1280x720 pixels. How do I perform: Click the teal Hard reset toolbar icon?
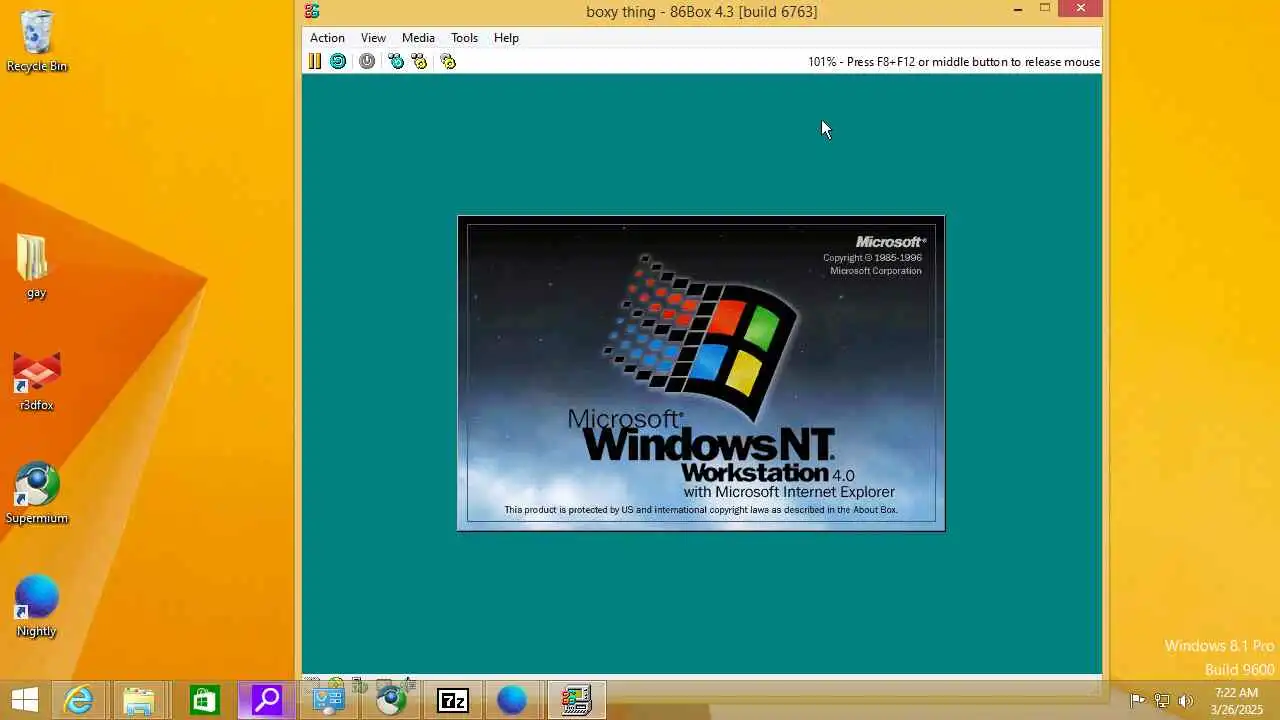tap(338, 61)
